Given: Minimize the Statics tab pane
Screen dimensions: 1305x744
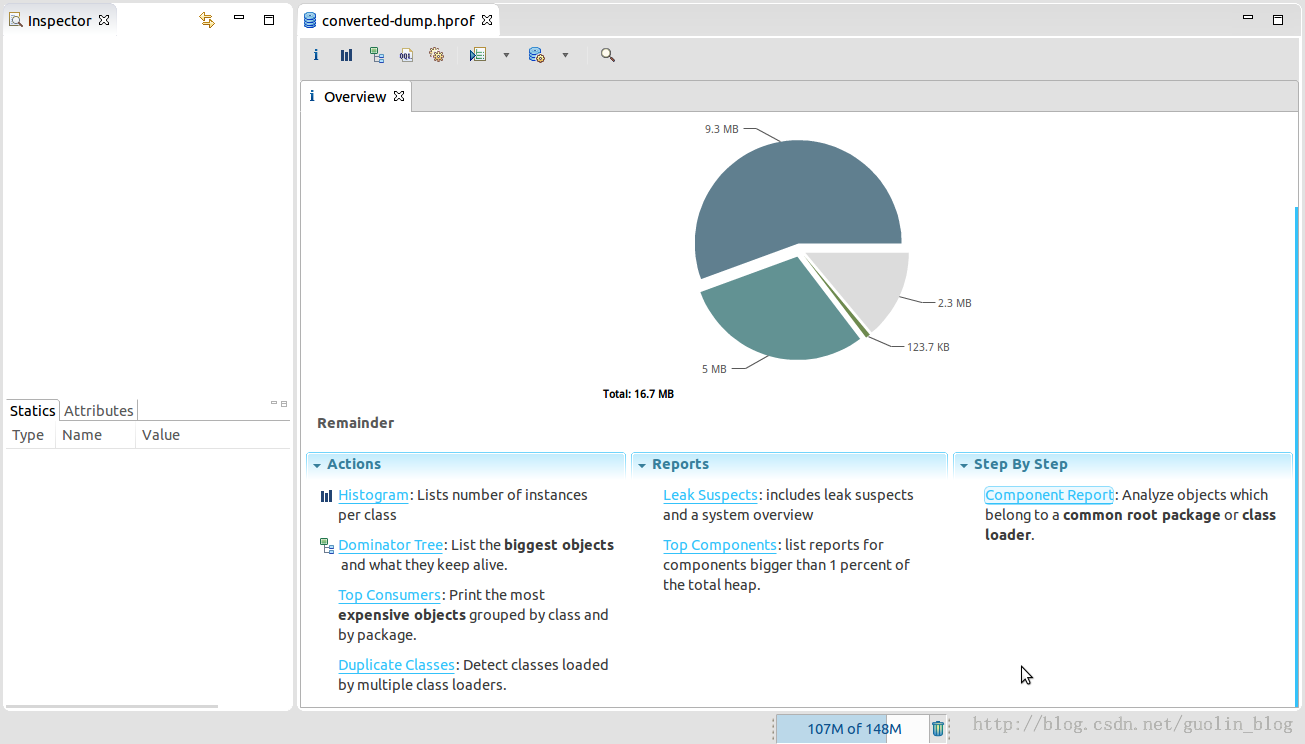Looking at the screenshot, I should coord(274,403).
